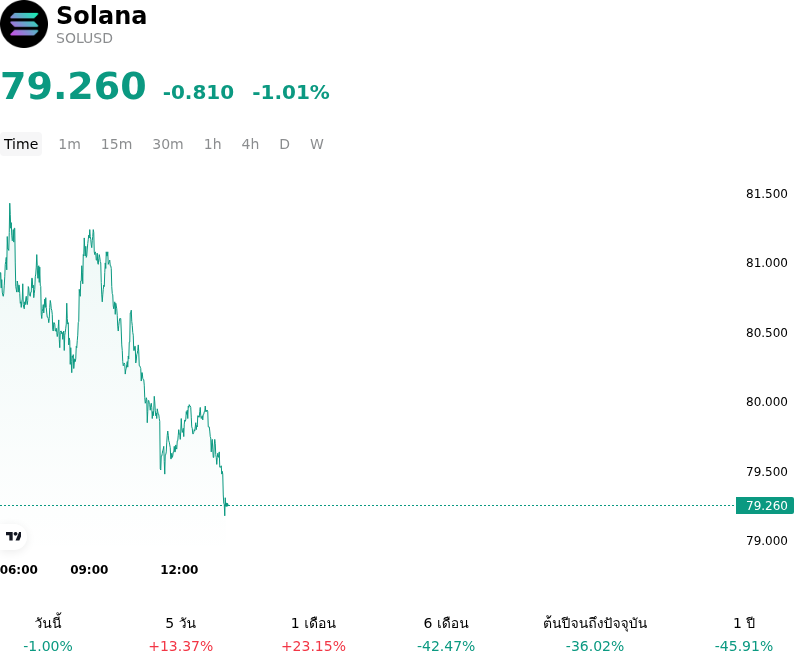Screen dimensions: 800x666
Task: Open the TradingView logo badge
Action: 13,536
